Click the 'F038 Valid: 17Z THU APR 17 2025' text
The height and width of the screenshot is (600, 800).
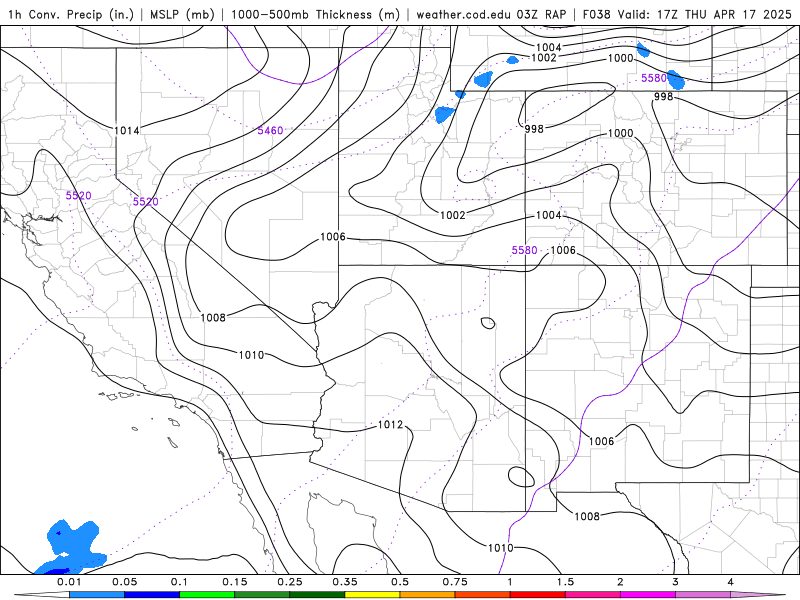coord(687,14)
